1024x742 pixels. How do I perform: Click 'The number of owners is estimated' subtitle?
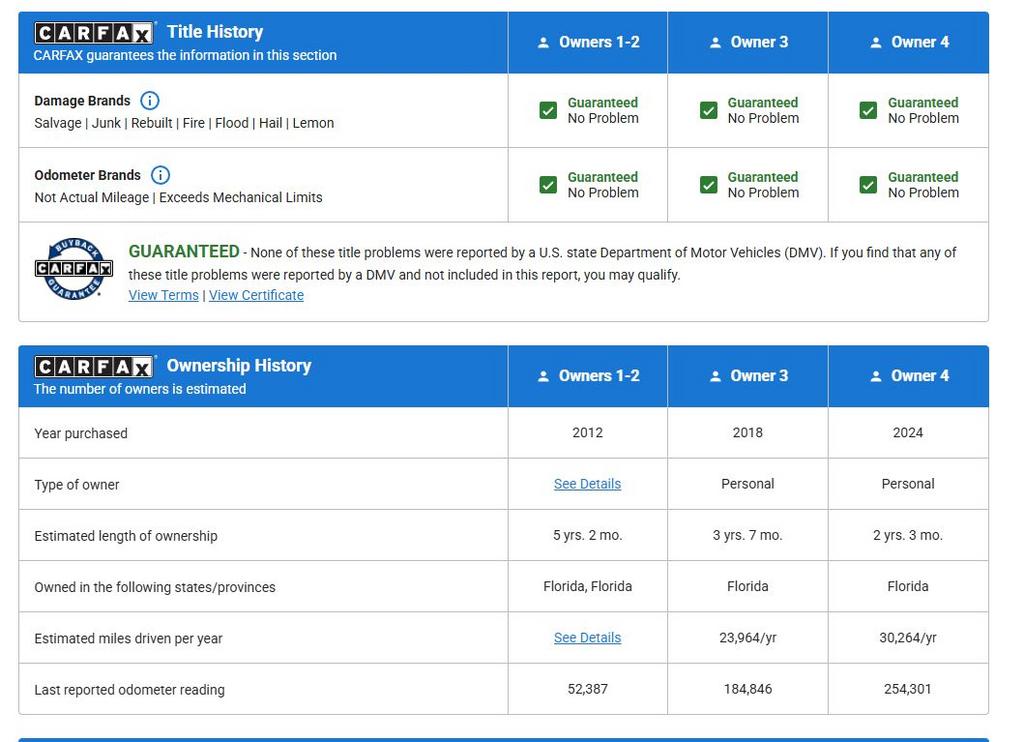140,389
